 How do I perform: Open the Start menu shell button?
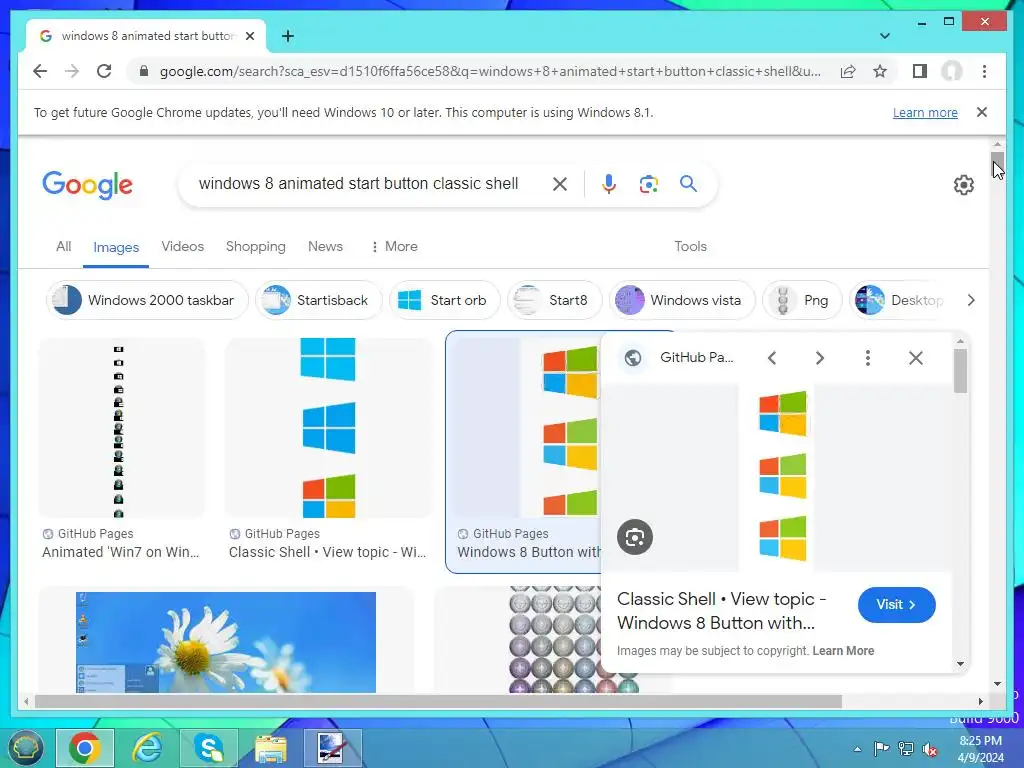point(25,748)
